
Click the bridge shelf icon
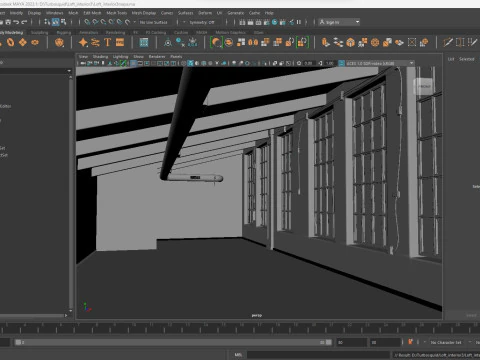pyautogui.click(x=338, y=42)
